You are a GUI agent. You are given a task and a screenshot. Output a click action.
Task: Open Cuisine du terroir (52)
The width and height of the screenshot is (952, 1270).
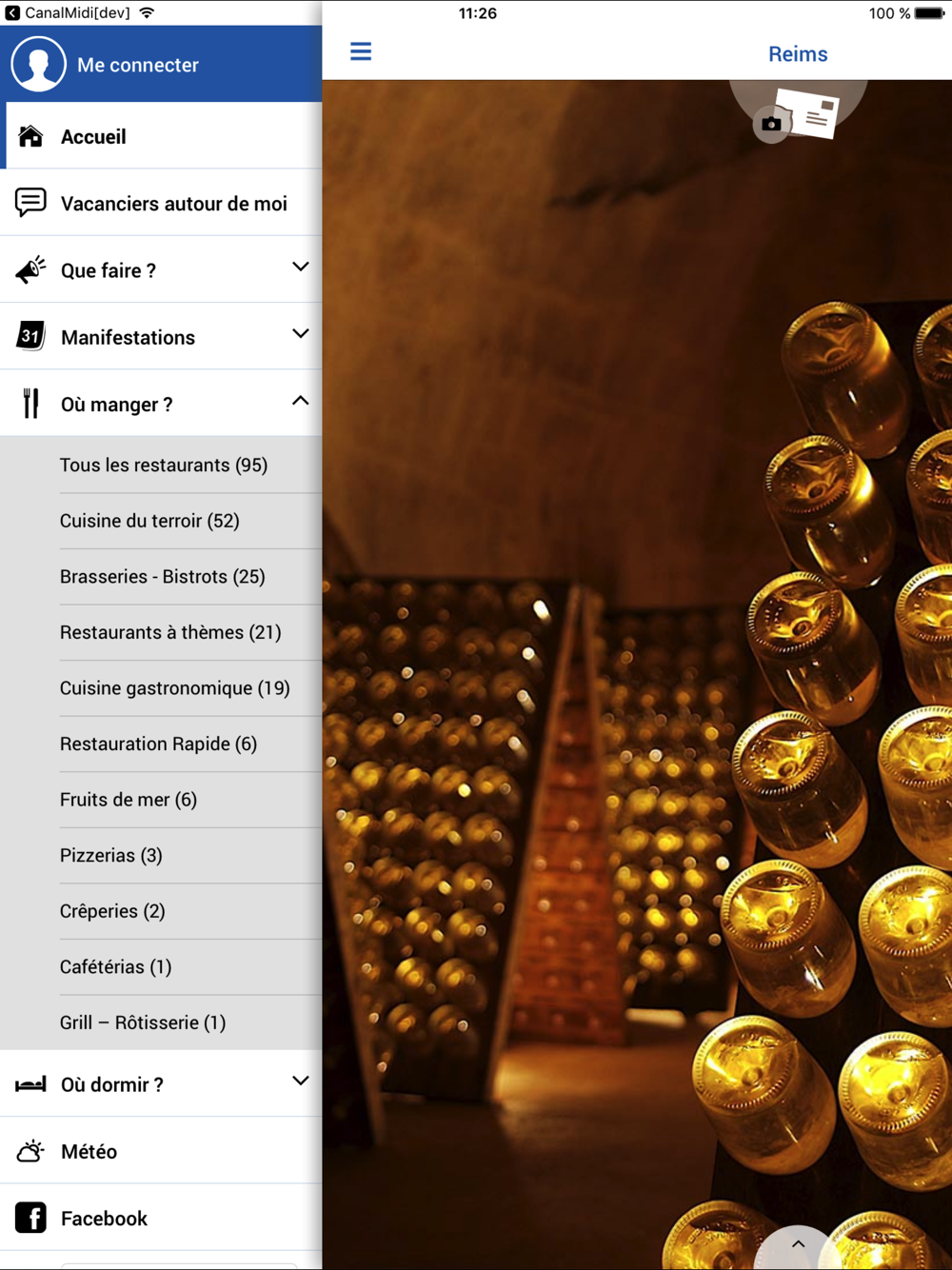point(190,521)
